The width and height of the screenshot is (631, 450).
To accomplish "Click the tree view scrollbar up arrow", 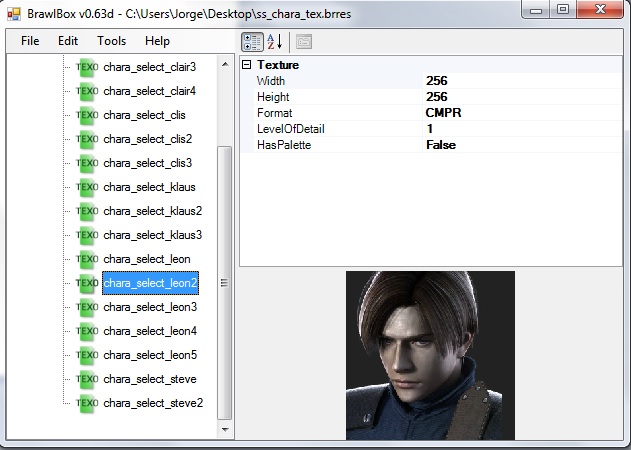I will [225, 62].
